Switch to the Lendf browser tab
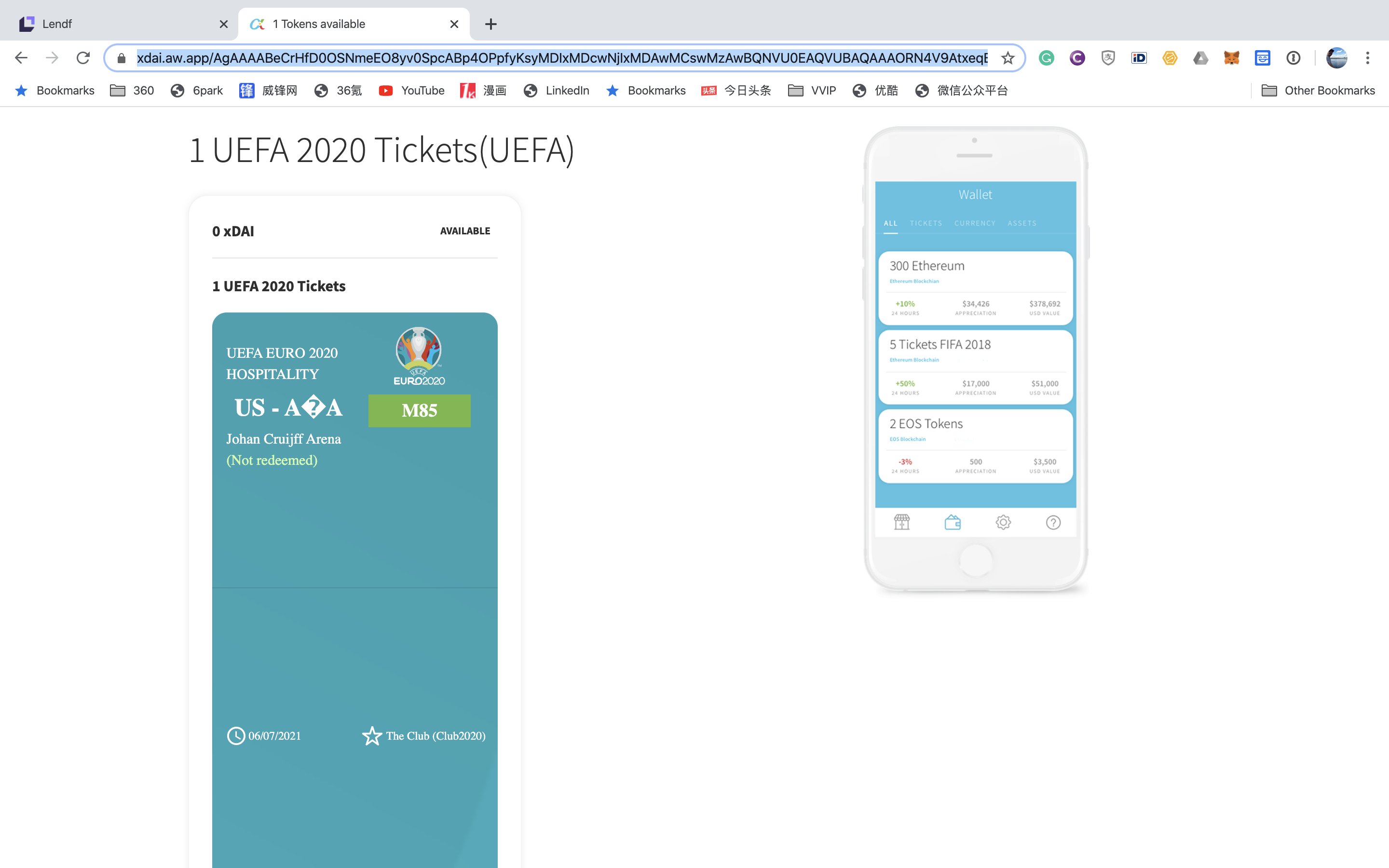The width and height of the screenshot is (1389, 868). click(103, 24)
